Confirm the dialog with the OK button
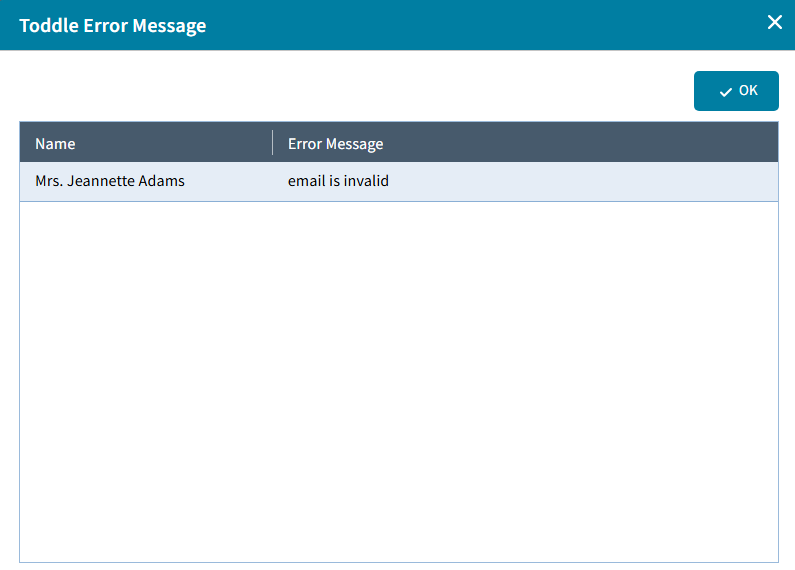Image resolution: width=795 pixels, height=570 pixels. point(736,91)
